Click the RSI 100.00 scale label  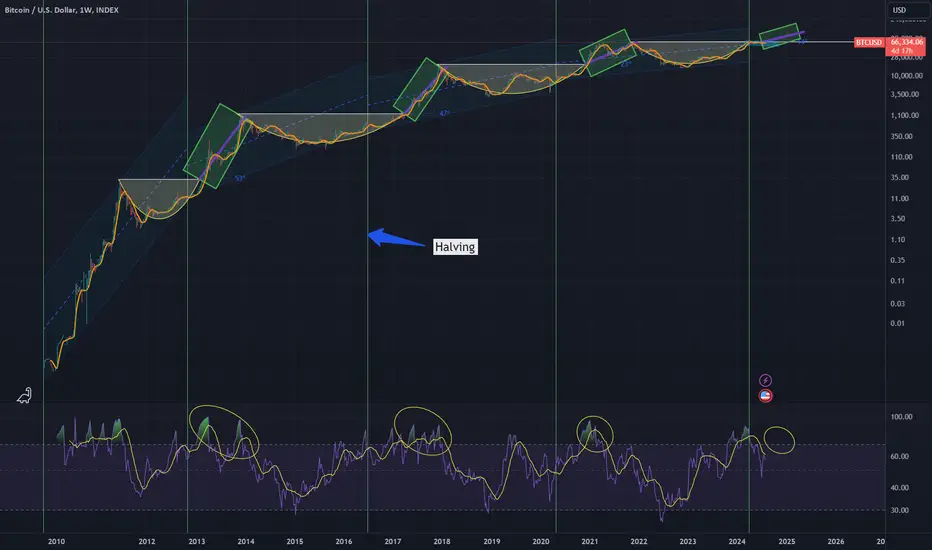tap(901, 417)
